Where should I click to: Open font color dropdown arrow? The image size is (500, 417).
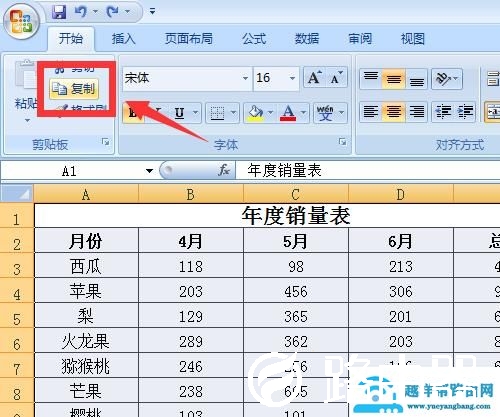pos(303,113)
